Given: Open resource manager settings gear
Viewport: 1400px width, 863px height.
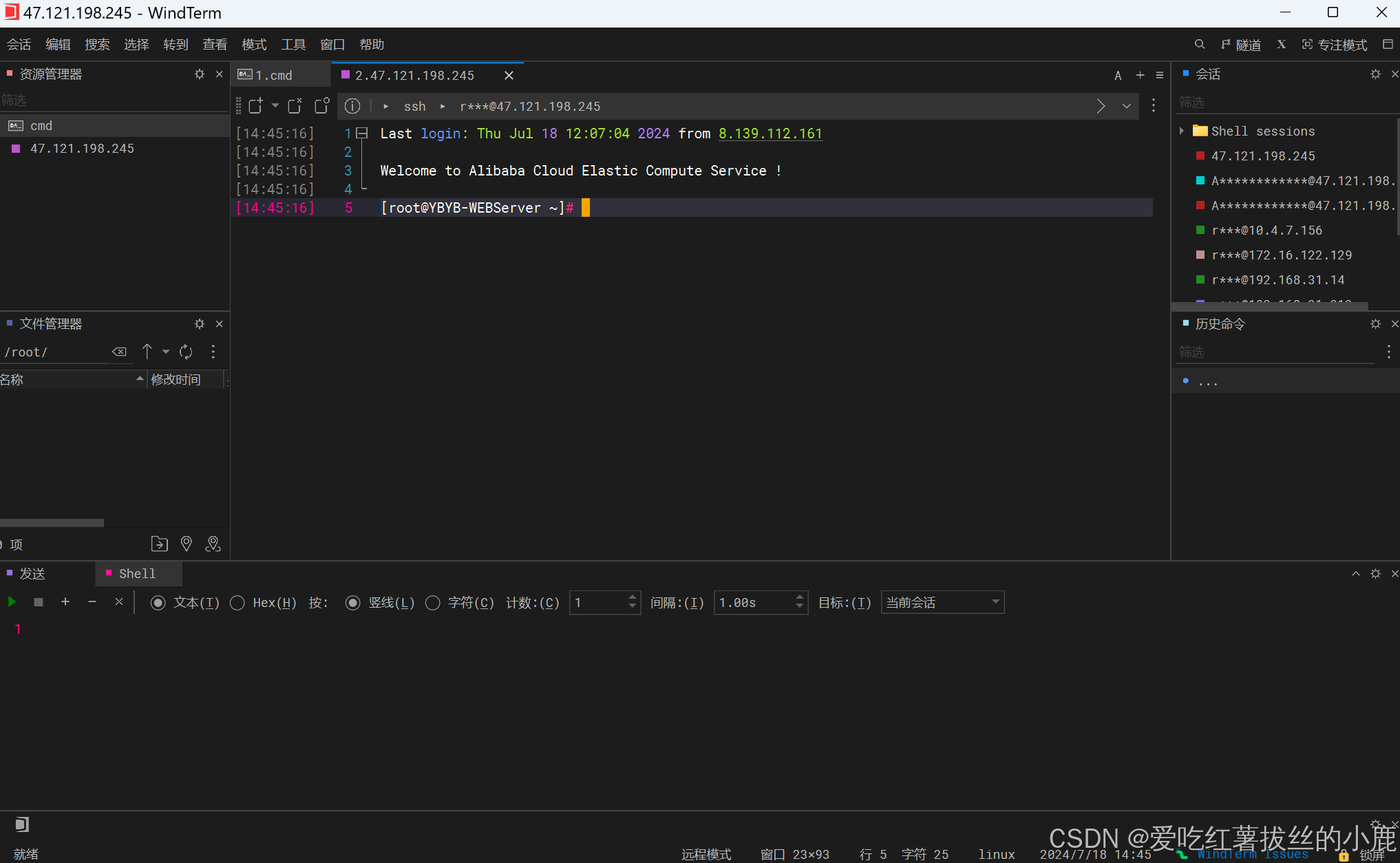Looking at the screenshot, I should point(200,74).
